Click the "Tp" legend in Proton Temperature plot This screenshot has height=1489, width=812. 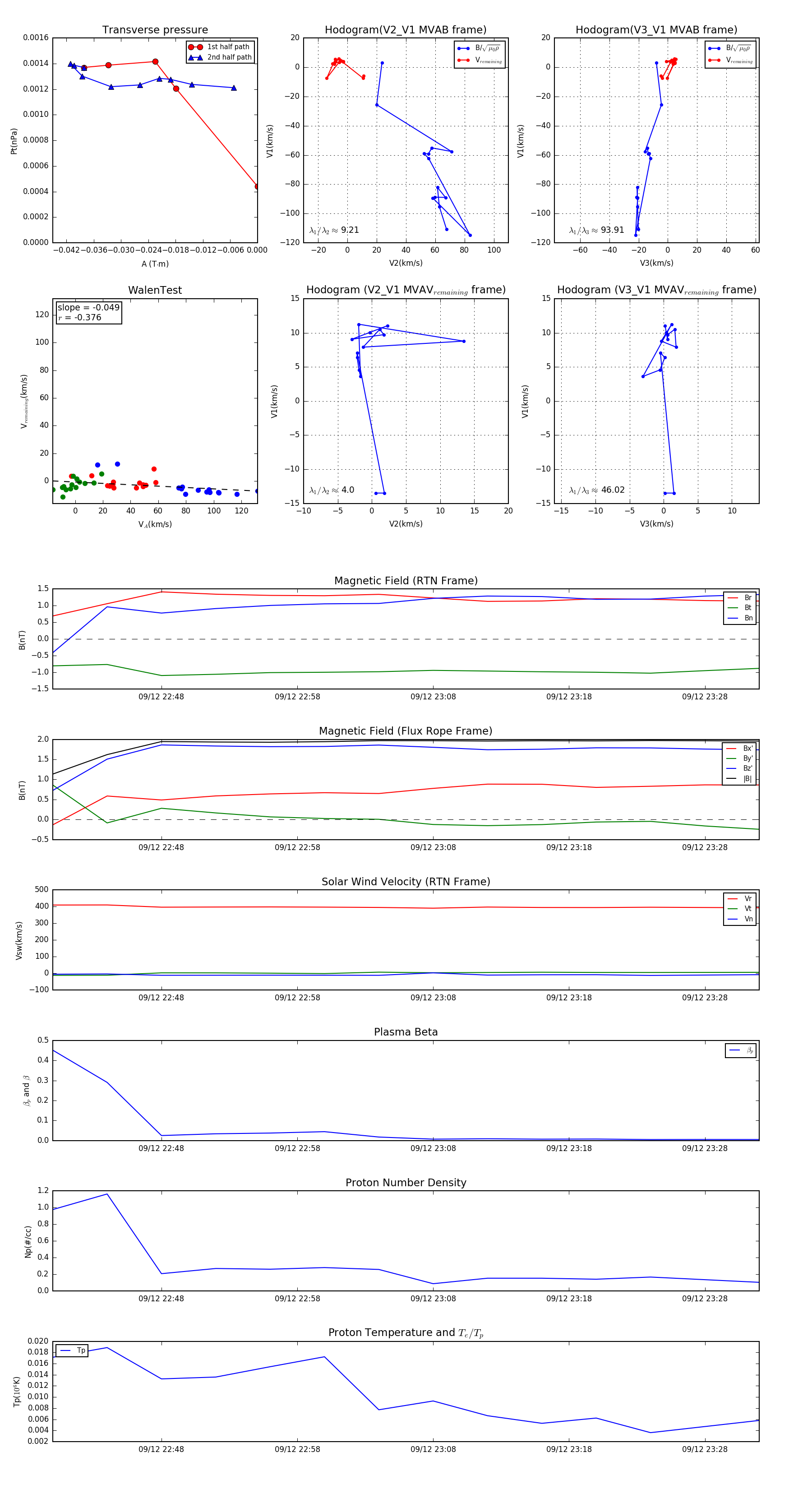click(72, 1350)
